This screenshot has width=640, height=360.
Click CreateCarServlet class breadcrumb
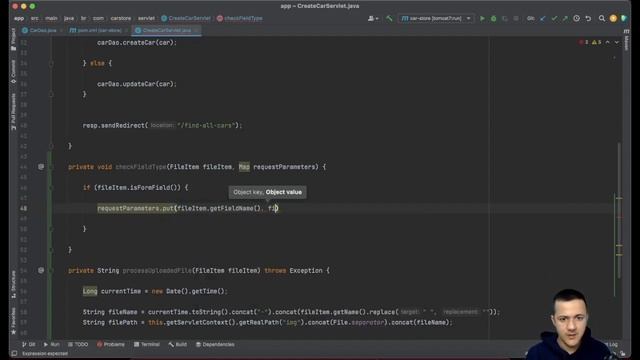[x=186, y=18]
